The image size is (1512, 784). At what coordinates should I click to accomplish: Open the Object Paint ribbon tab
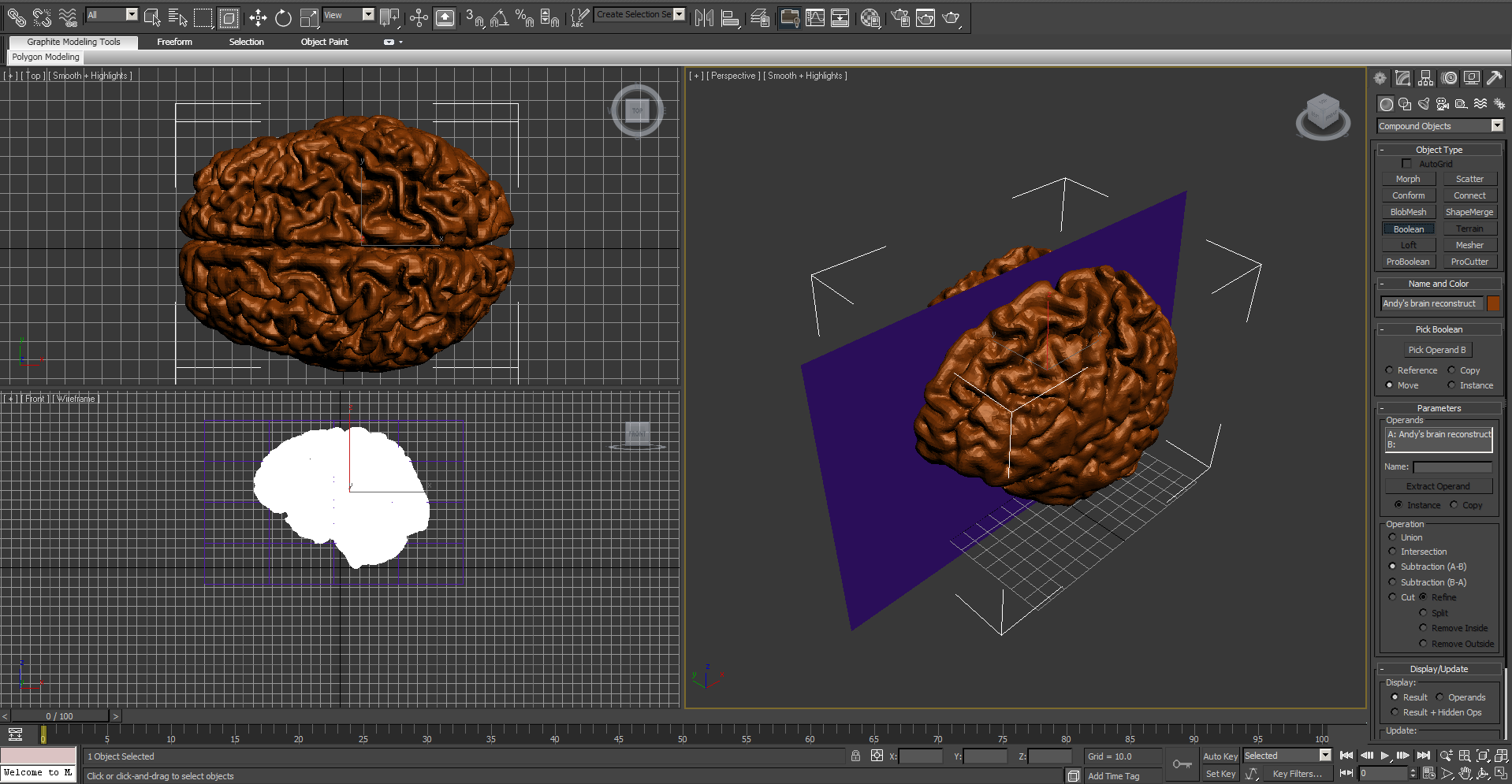click(x=324, y=42)
